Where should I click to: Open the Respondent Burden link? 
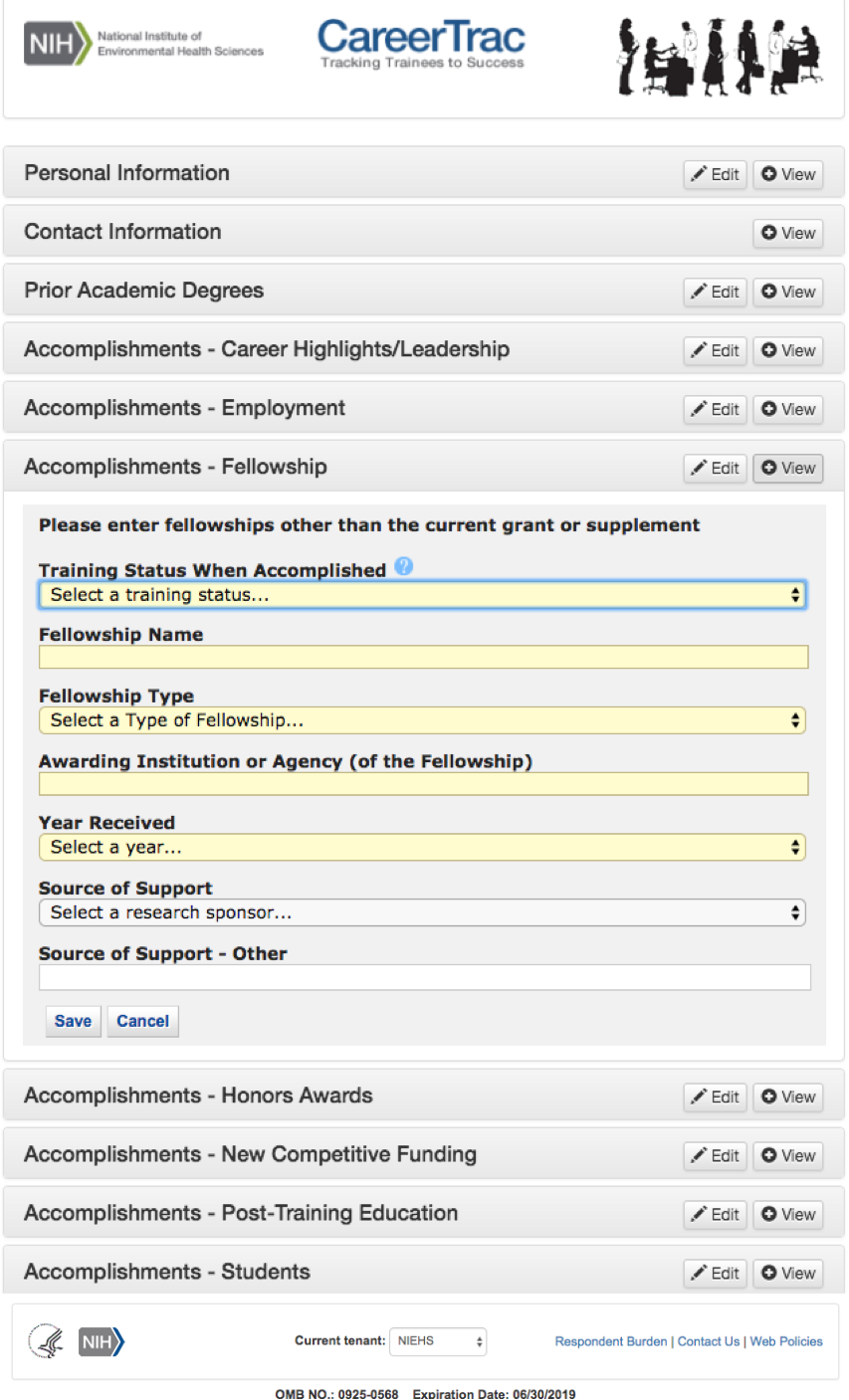point(611,1341)
